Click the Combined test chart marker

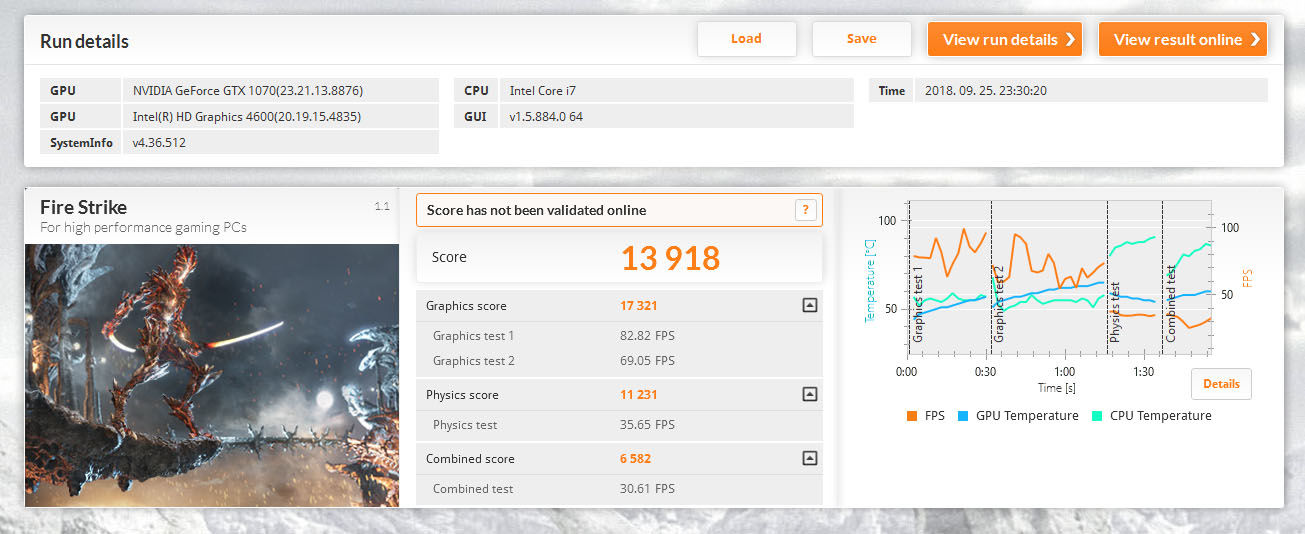pyautogui.click(x=1170, y=304)
